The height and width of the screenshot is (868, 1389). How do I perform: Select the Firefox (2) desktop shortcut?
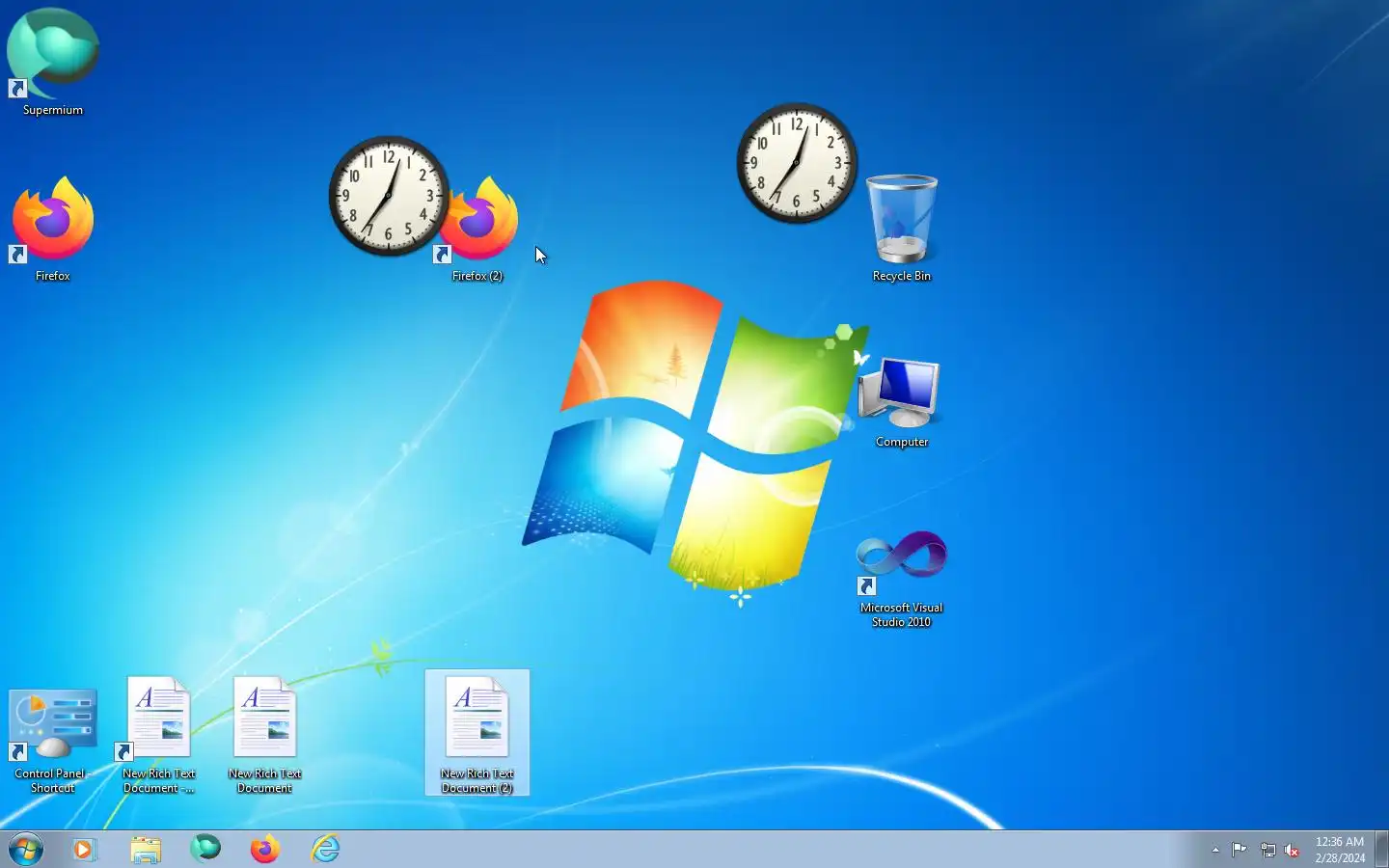pos(477,230)
